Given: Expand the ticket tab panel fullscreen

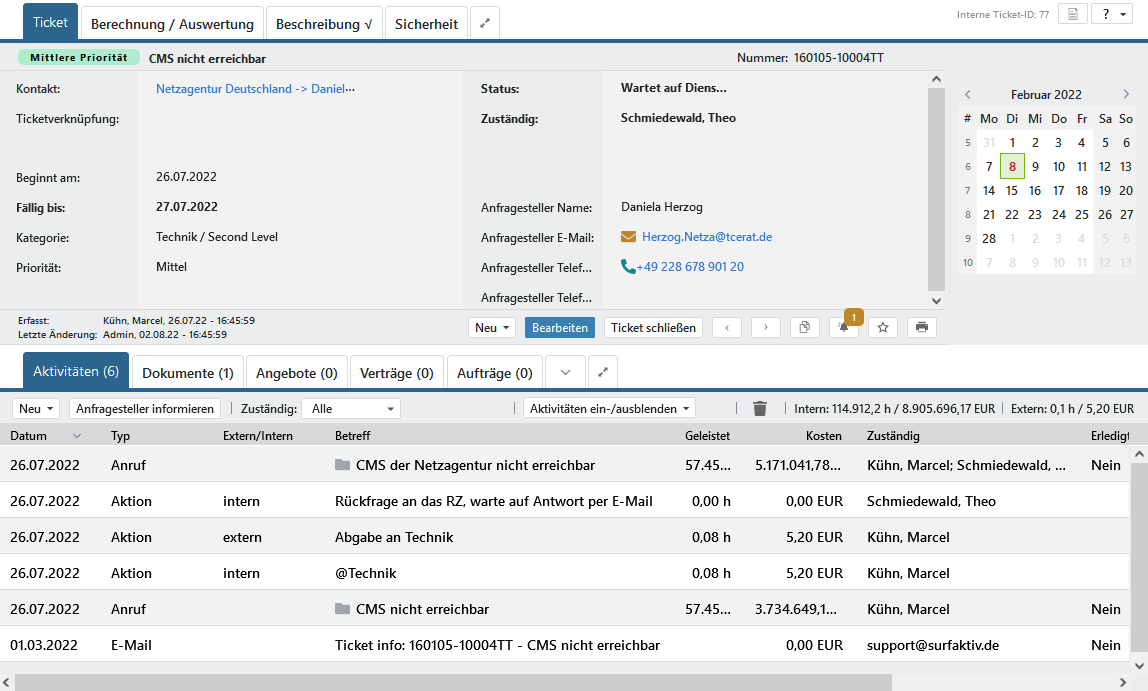Looking at the screenshot, I should pos(485,23).
